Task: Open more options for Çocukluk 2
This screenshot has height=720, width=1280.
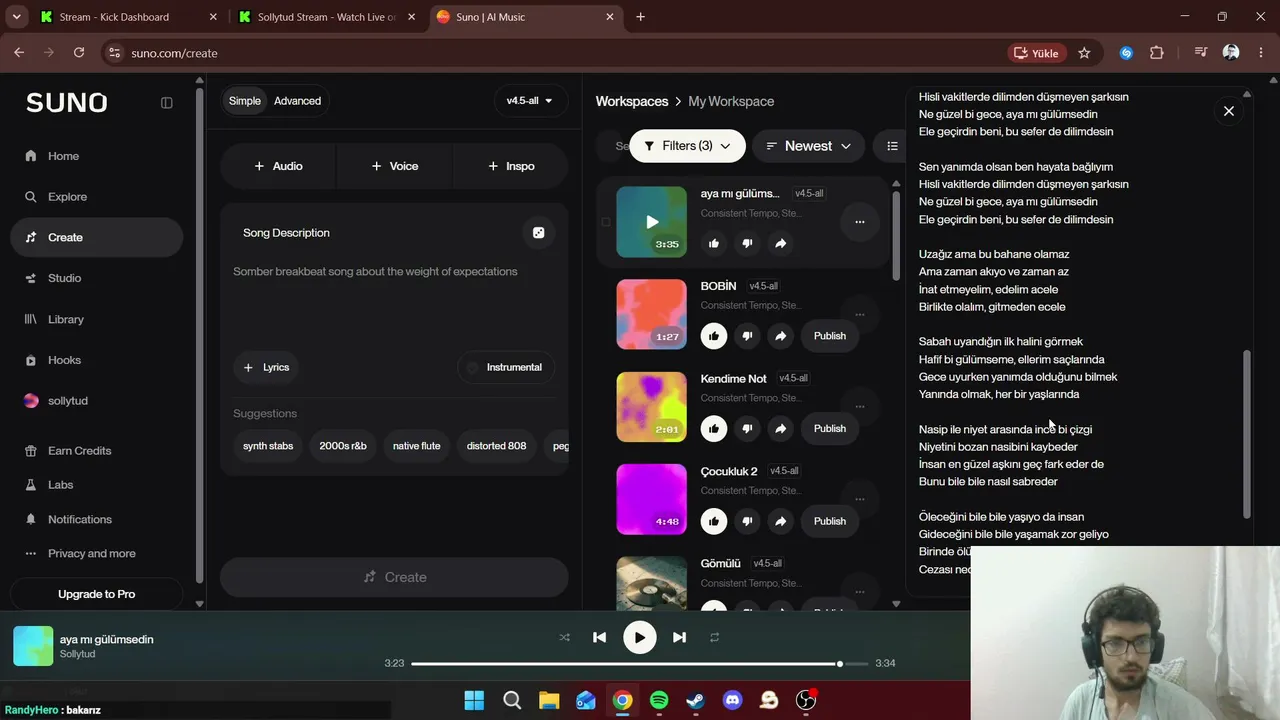Action: 859,499
